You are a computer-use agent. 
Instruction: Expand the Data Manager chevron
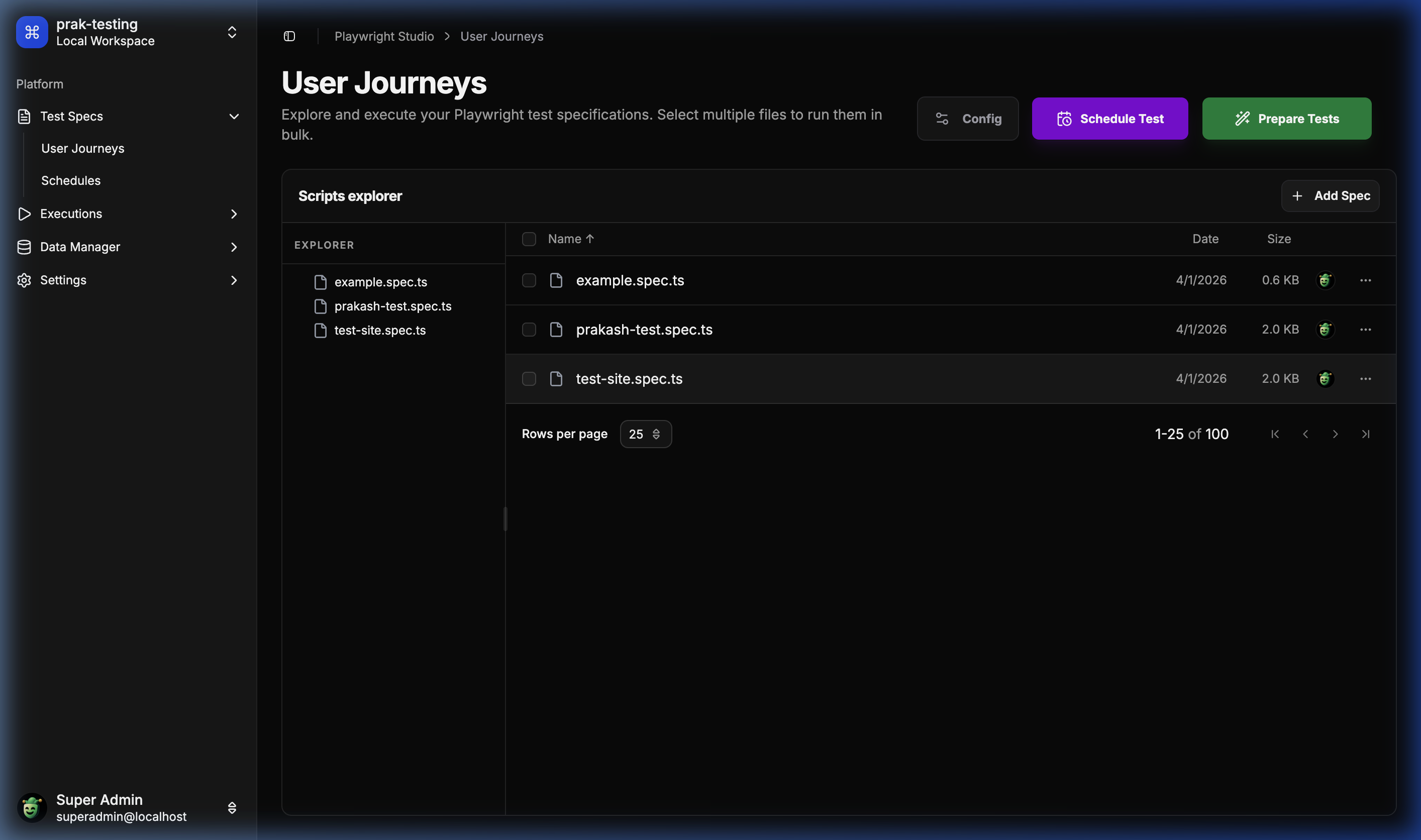pyautogui.click(x=234, y=247)
